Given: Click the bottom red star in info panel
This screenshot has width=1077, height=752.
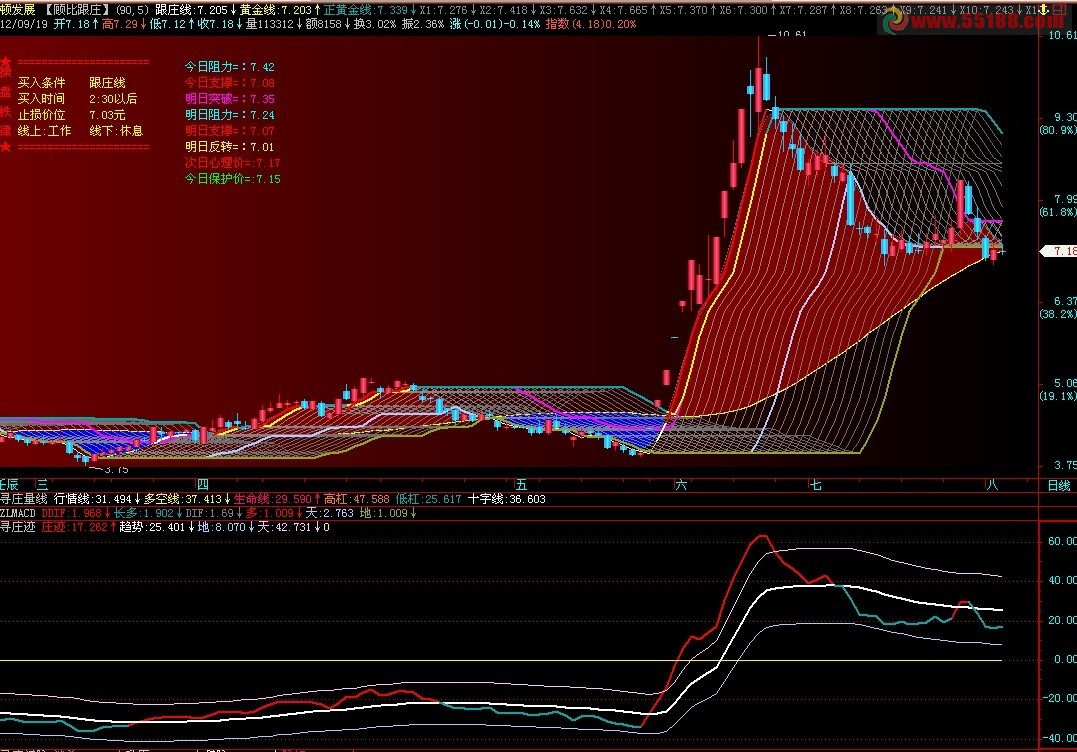Looking at the screenshot, I should click(6, 147).
